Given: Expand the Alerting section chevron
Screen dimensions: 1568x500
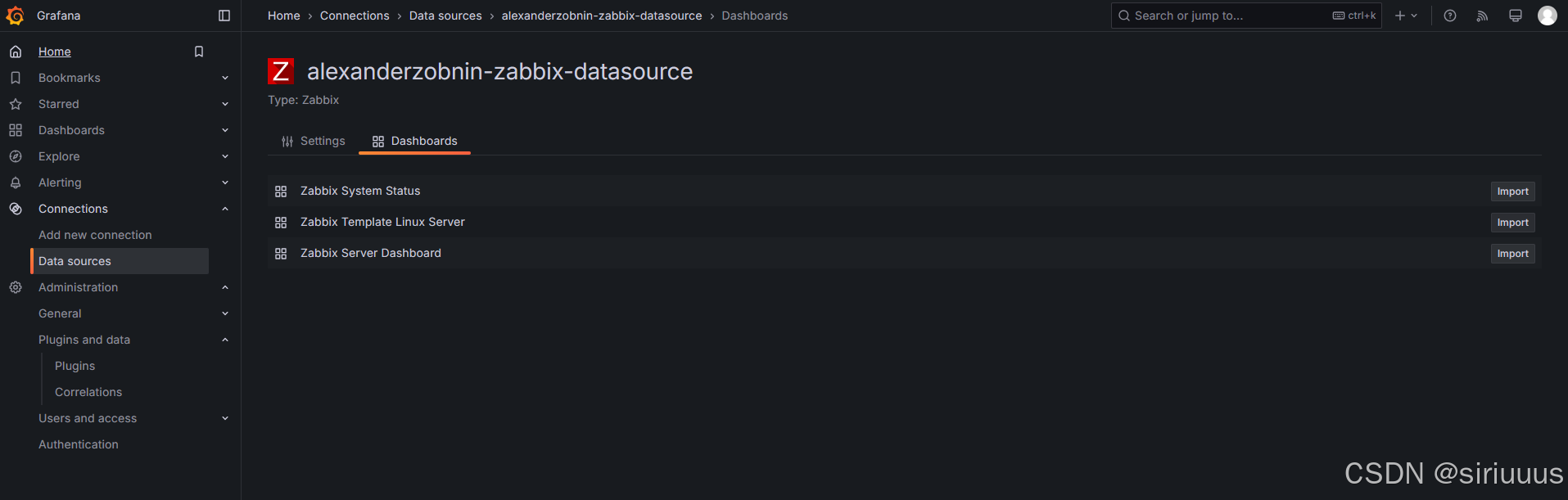Looking at the screenshot, I should [225, 182].
